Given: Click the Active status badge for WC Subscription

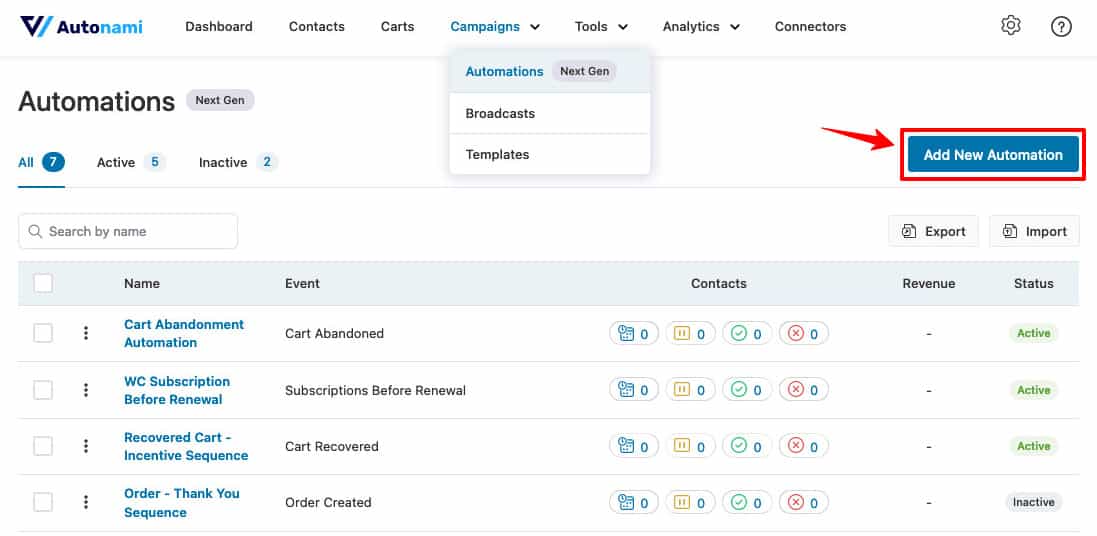Looking at the screenshot, I should click(1033, 390).
